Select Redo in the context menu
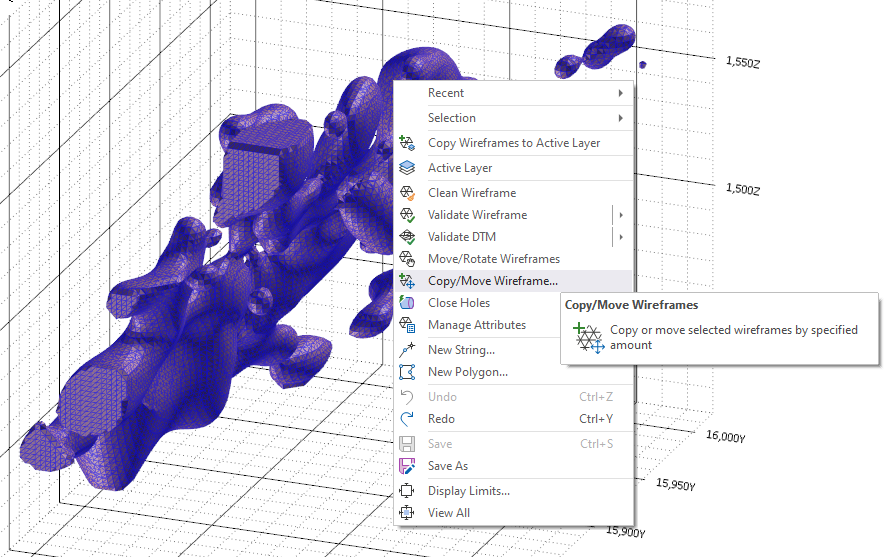Screen dimensions: 890x557 441,419
